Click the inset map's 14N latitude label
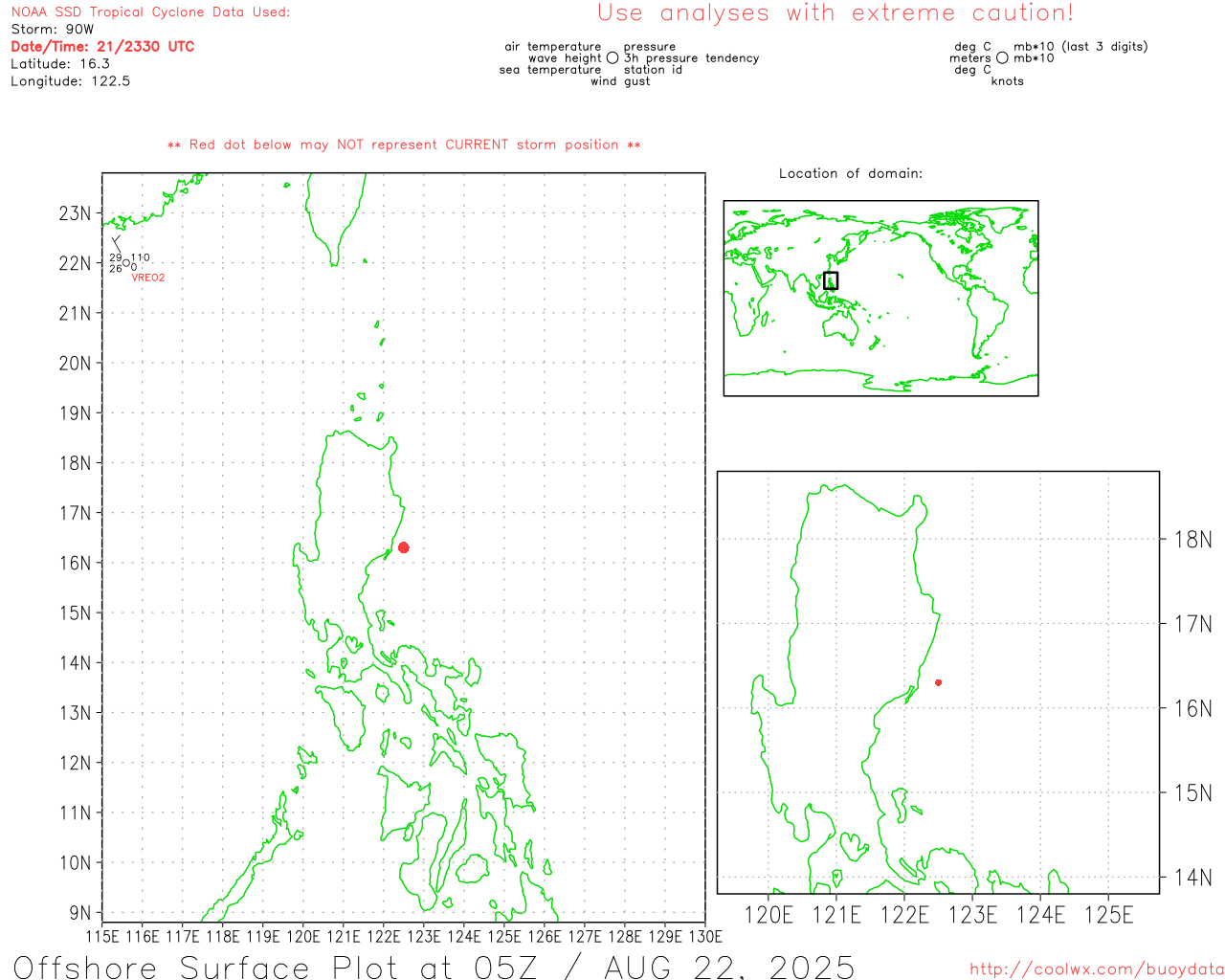Viewport: 1225px width, 980px height. pos(1192,878)
